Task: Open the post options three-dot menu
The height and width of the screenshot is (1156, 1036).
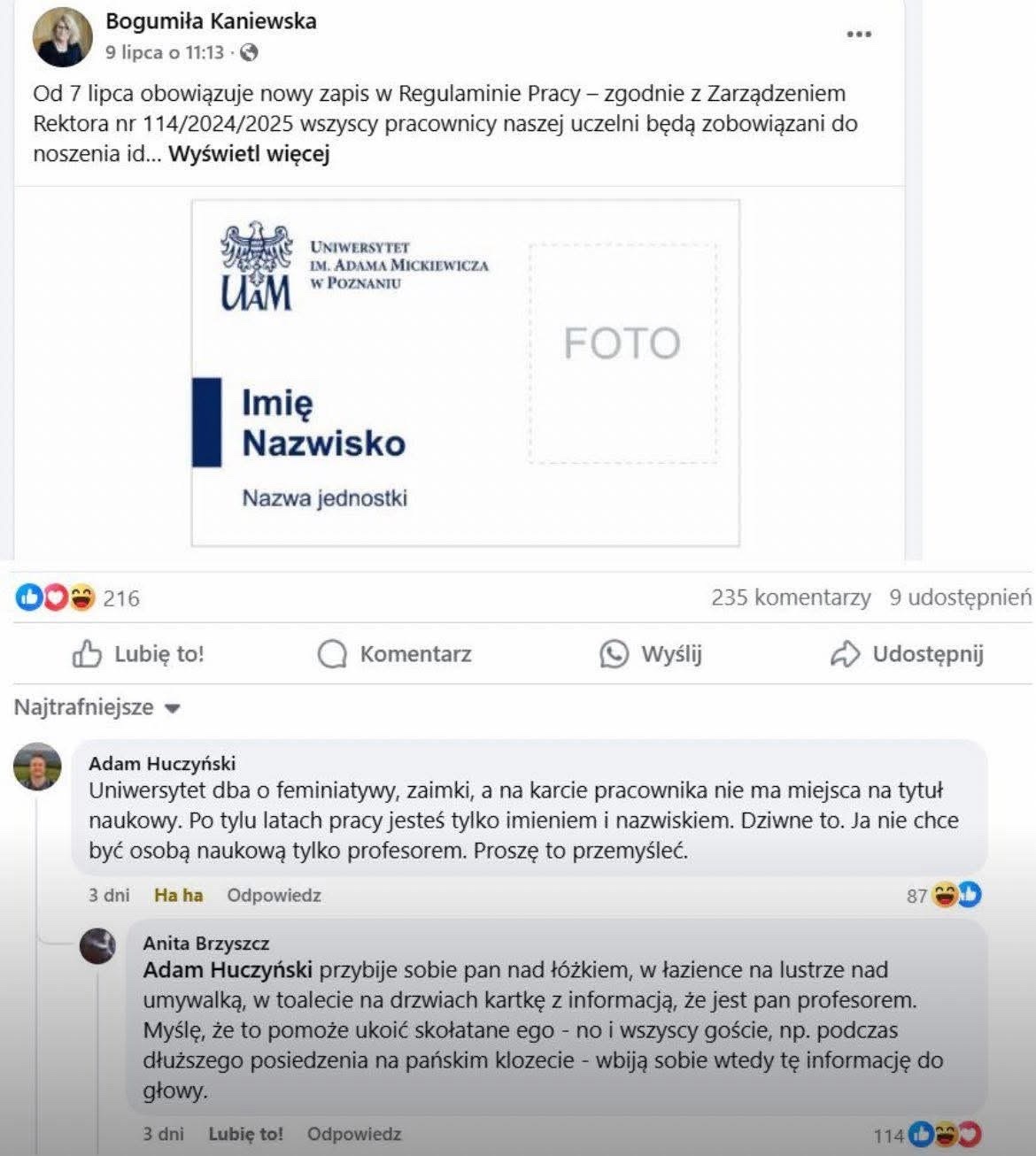Action: (859, 35)
